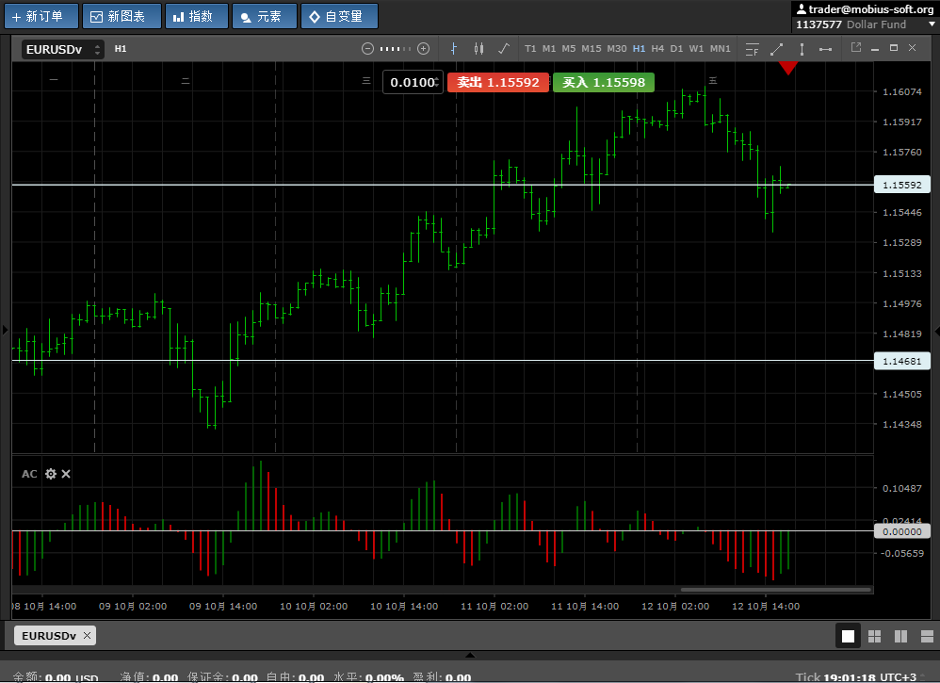The height and width of the screenshot is (683, 940).
Task: Remove the AC indicator with its X
Action: point(66,474)
